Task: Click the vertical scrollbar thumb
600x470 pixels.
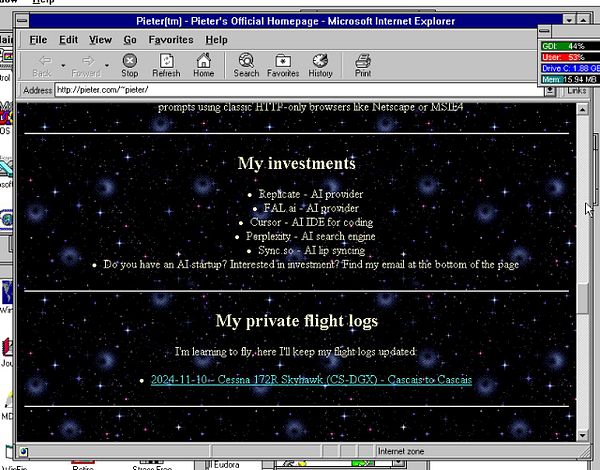Action: [582, 299]
